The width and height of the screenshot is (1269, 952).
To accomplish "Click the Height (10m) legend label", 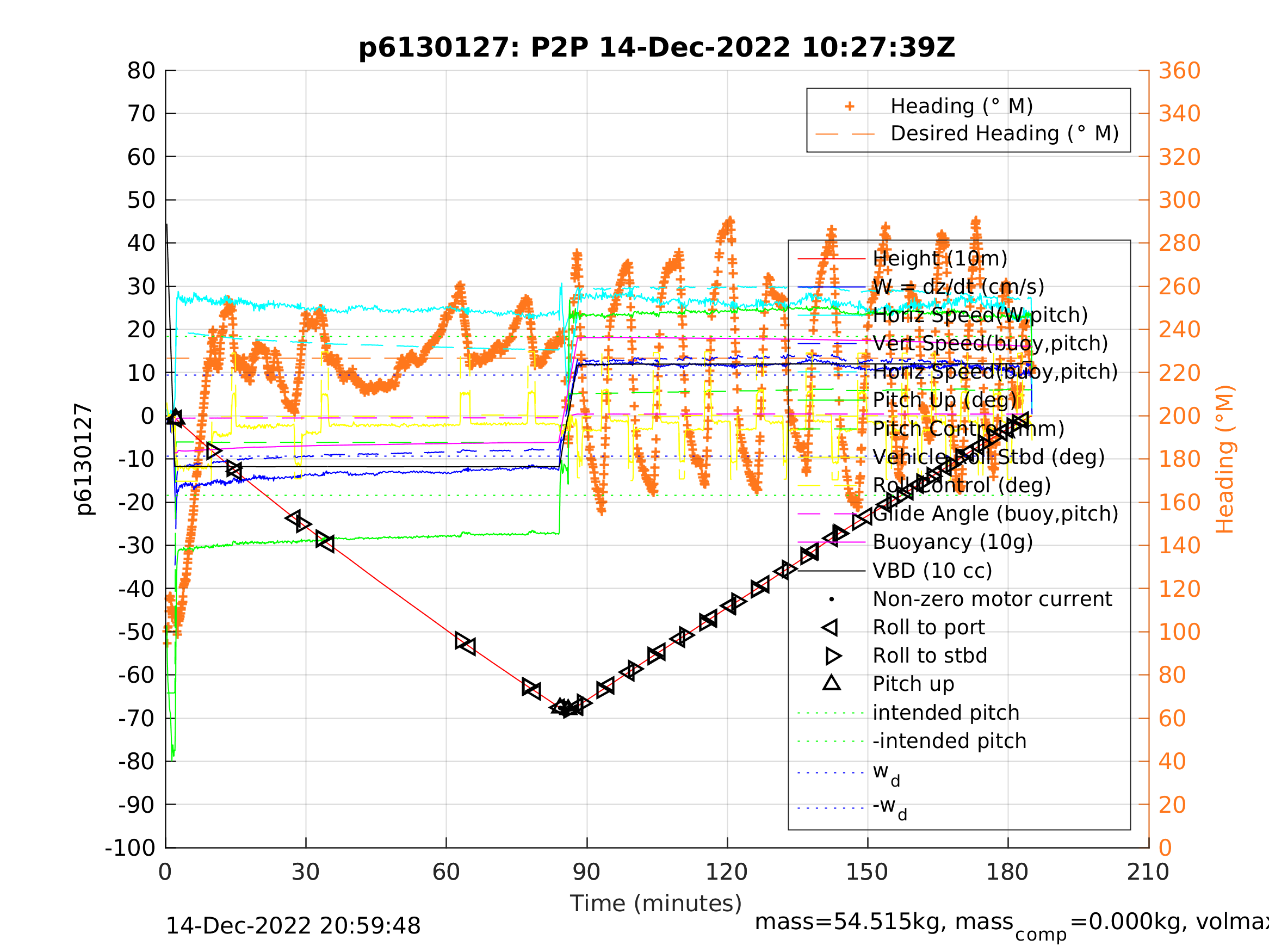I will coord(940,259).
